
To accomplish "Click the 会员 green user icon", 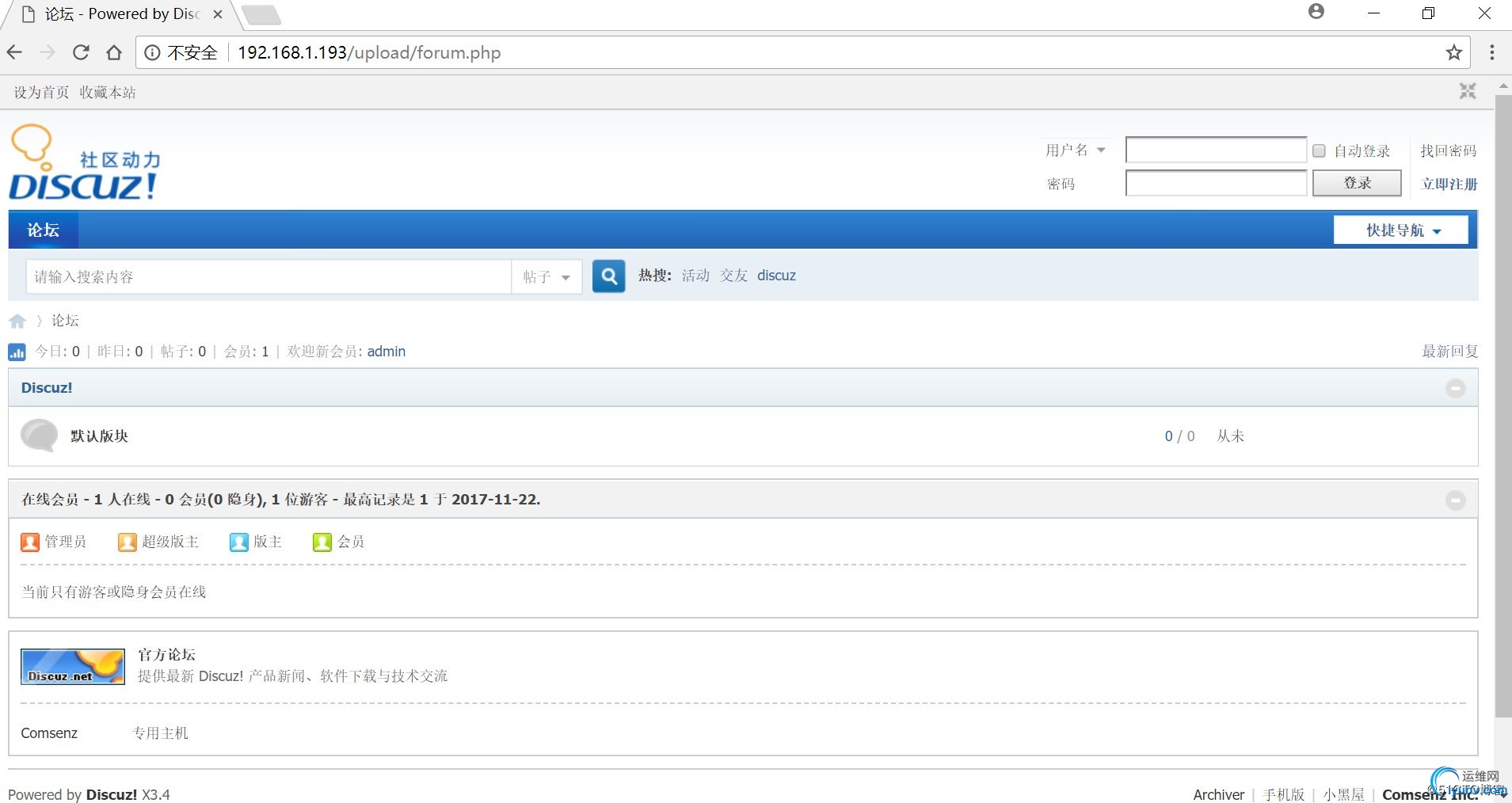I will click(322, 542).
